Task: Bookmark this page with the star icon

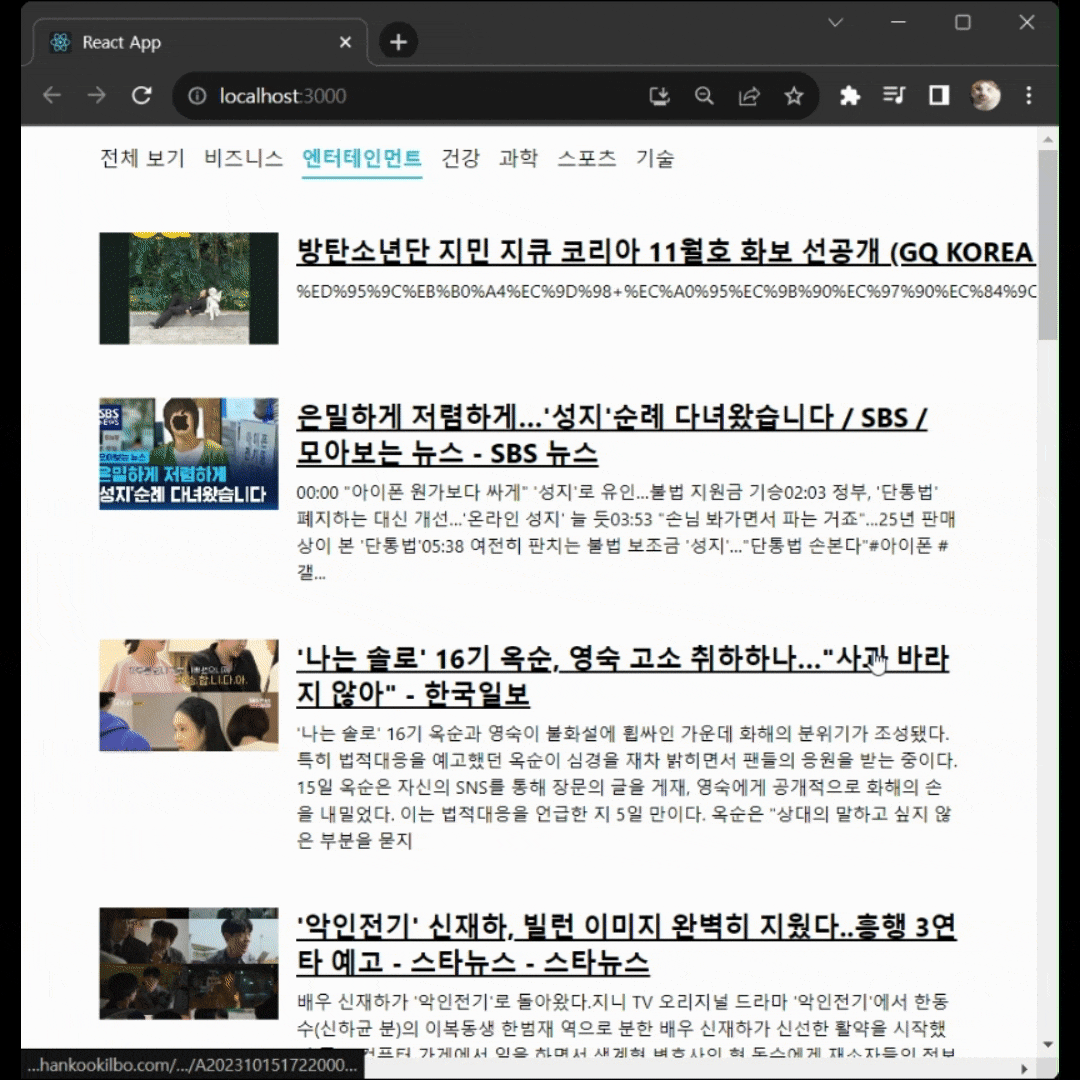Action: 794,96
